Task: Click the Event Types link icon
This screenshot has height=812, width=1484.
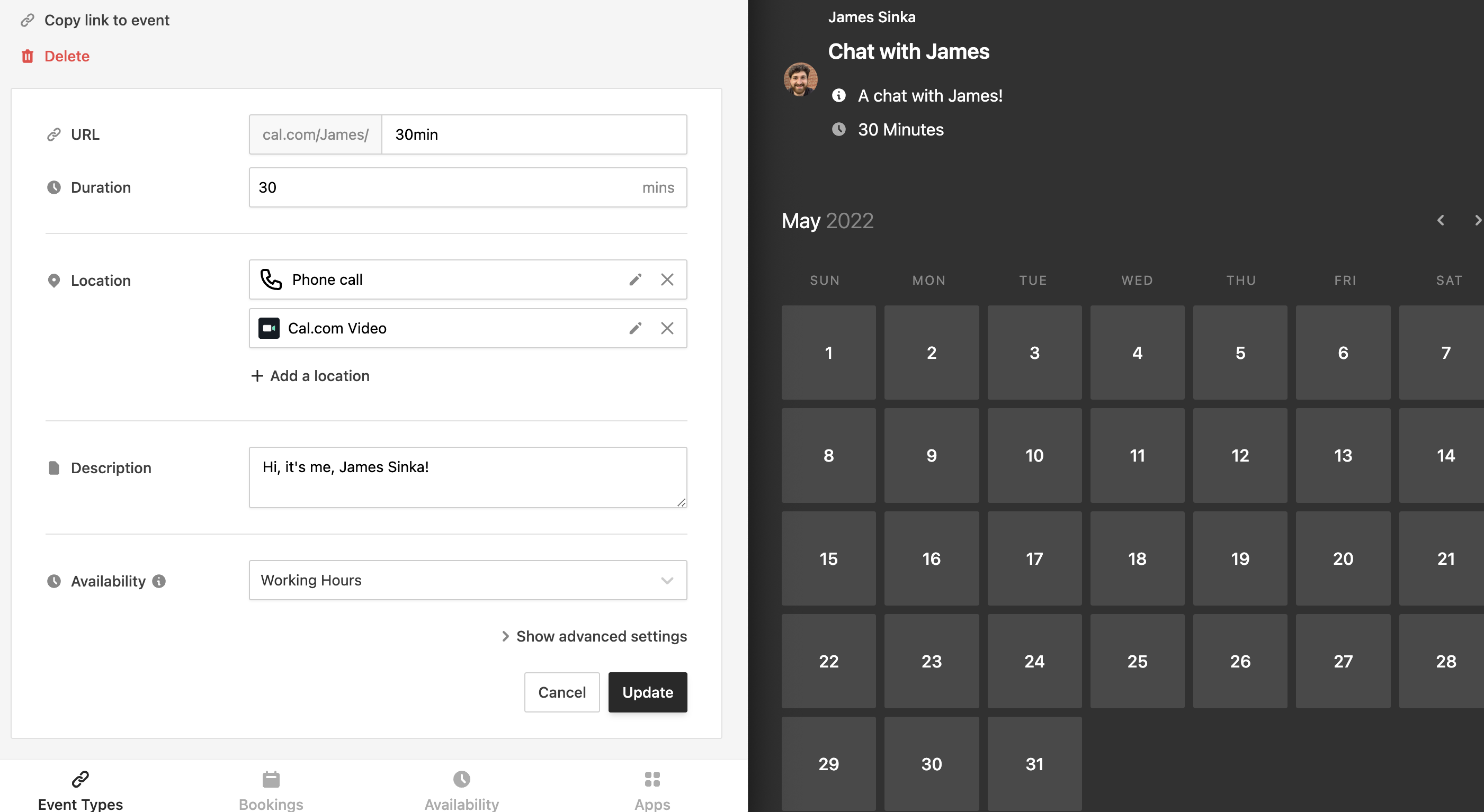Action: [80, 780]
